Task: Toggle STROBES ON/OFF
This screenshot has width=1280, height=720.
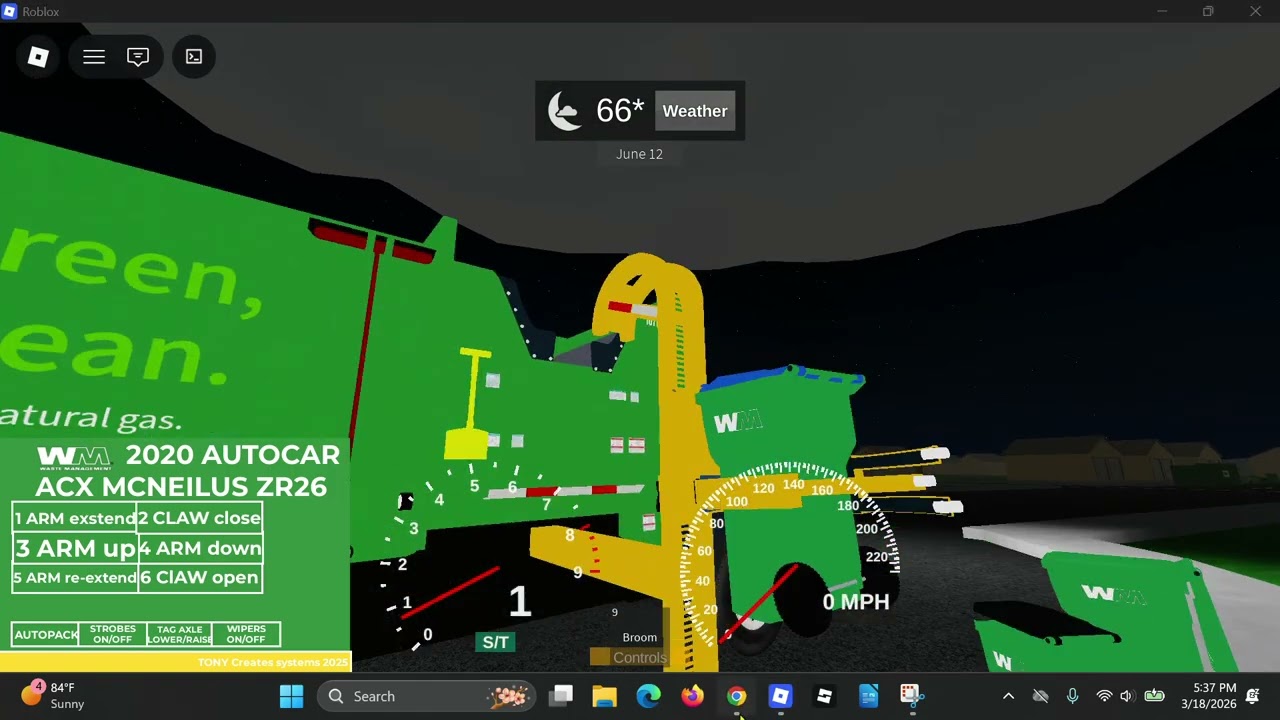Action: click(112, 635)
